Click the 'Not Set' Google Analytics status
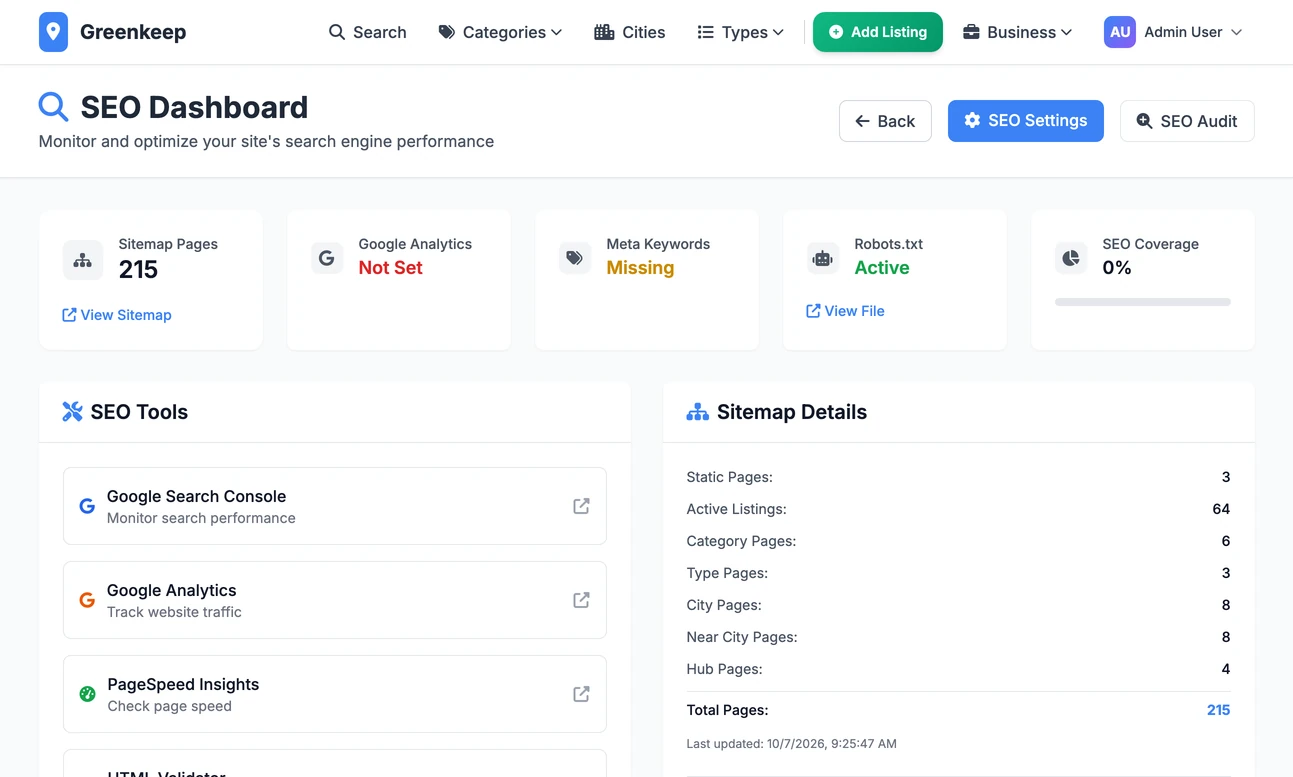The width and height of the screenshot is (1293, 777). [x=391, y=268]
